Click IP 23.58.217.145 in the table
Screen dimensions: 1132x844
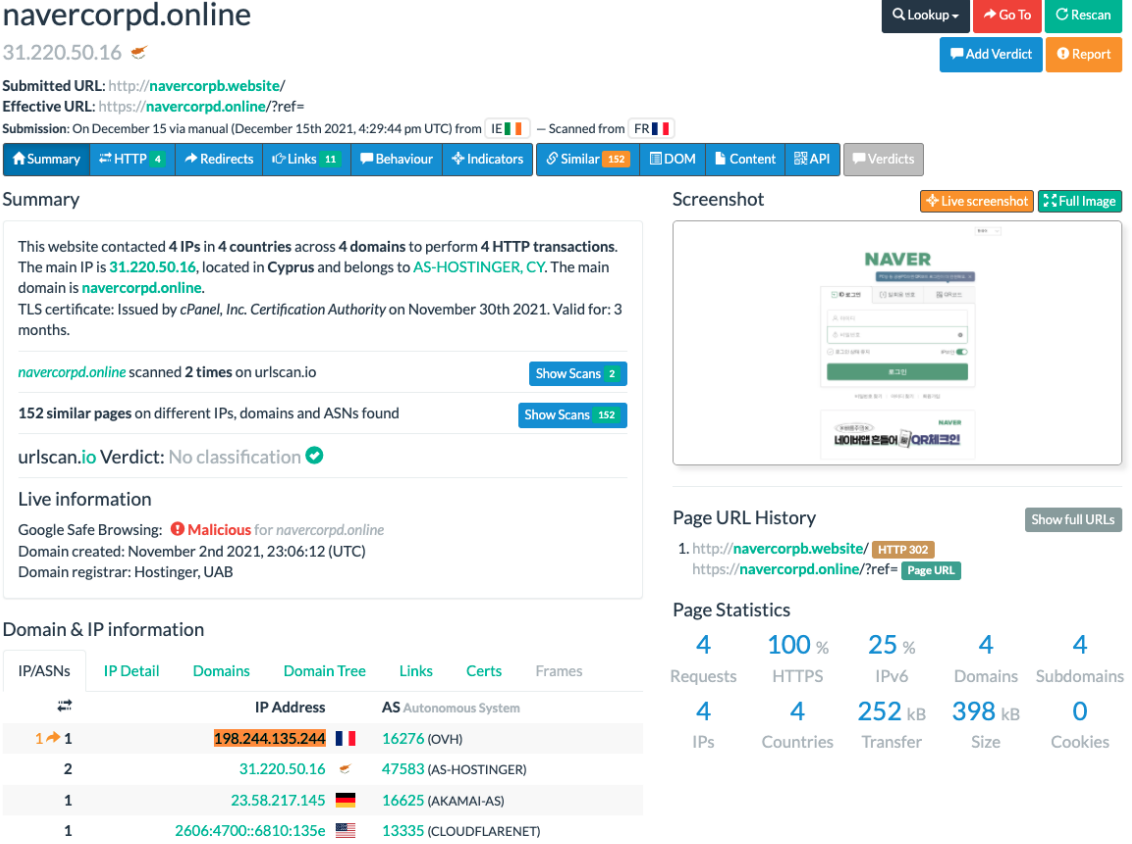[278, 801]
